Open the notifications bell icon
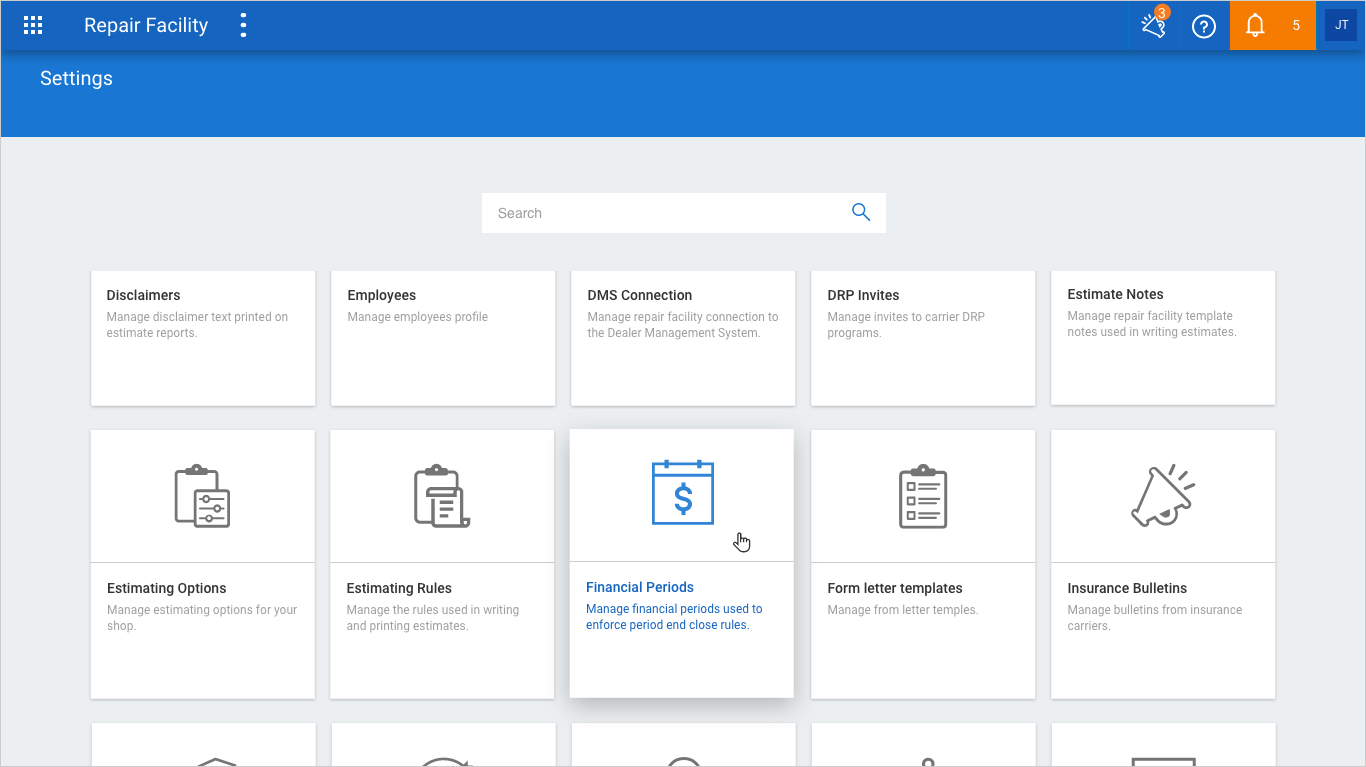Viewport: 1366px width, 767px height. click(1255, 27)
